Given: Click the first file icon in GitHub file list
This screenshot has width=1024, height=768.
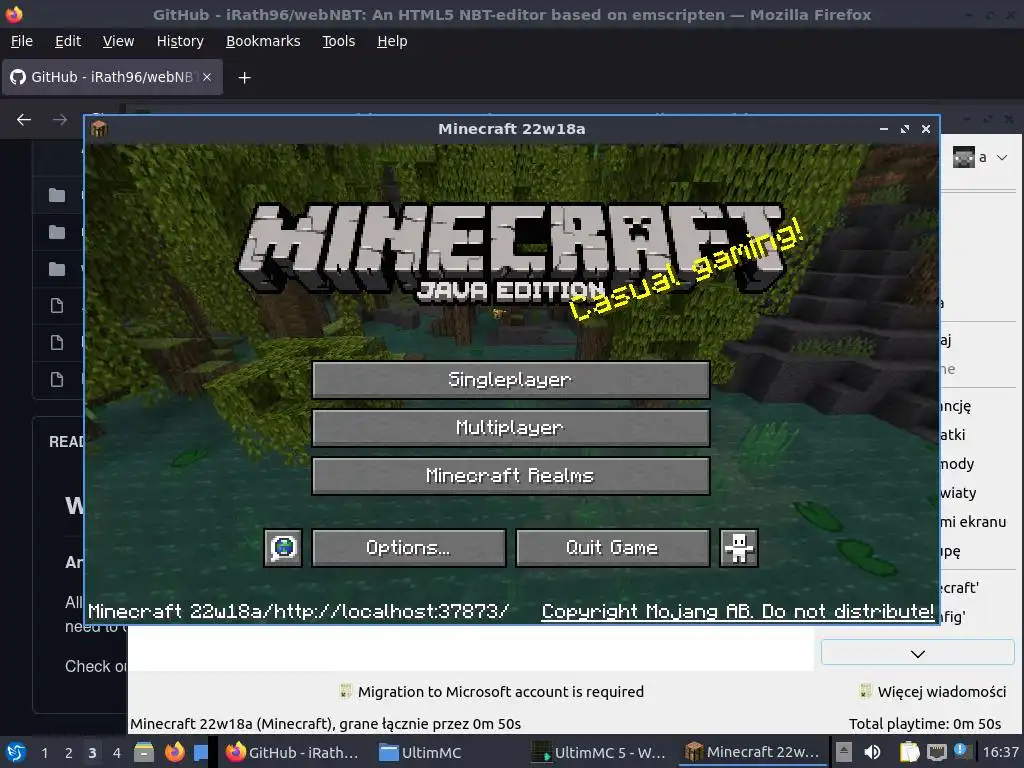Looking at the screenshot, I should tap(57, 306).
